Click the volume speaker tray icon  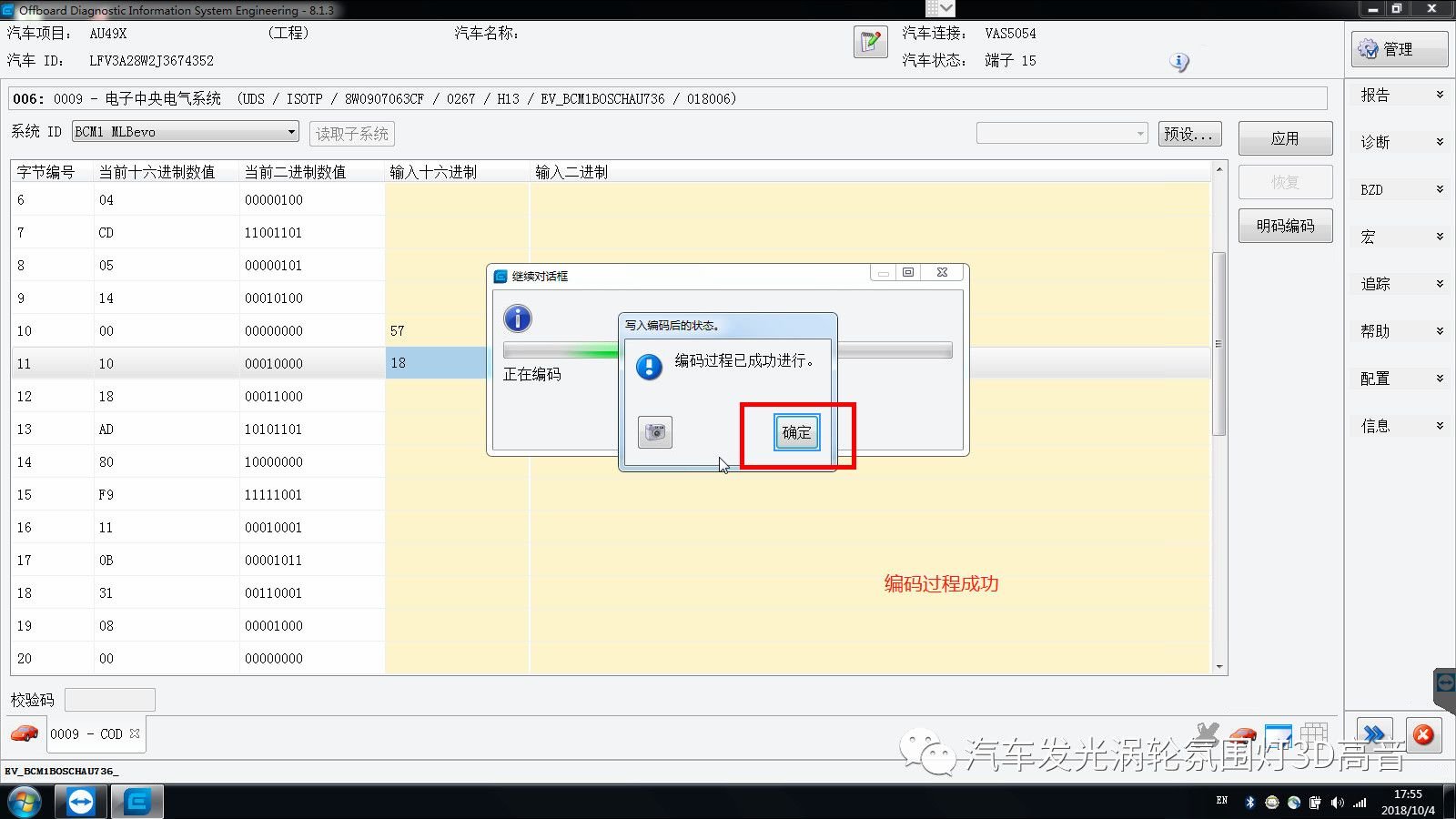(1336, 802)
